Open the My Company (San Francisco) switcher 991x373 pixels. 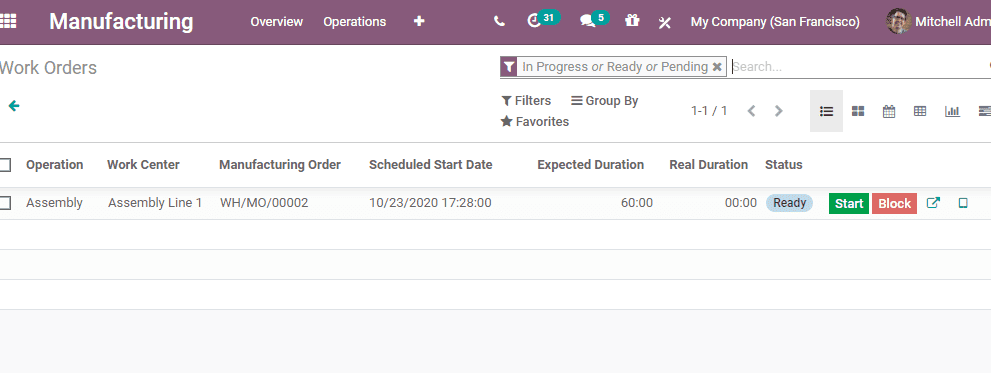click(x=775, y=21)
